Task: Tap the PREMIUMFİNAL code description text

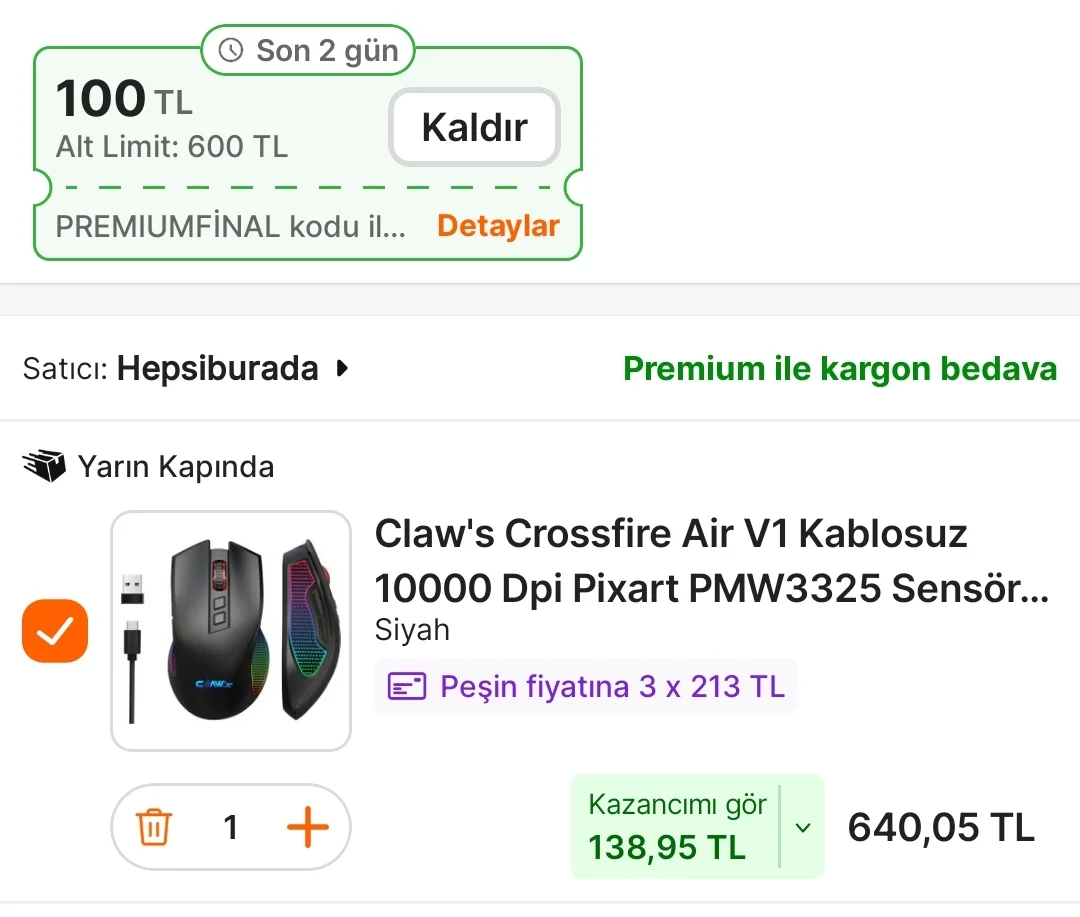Action: click(x=230, y=226)
